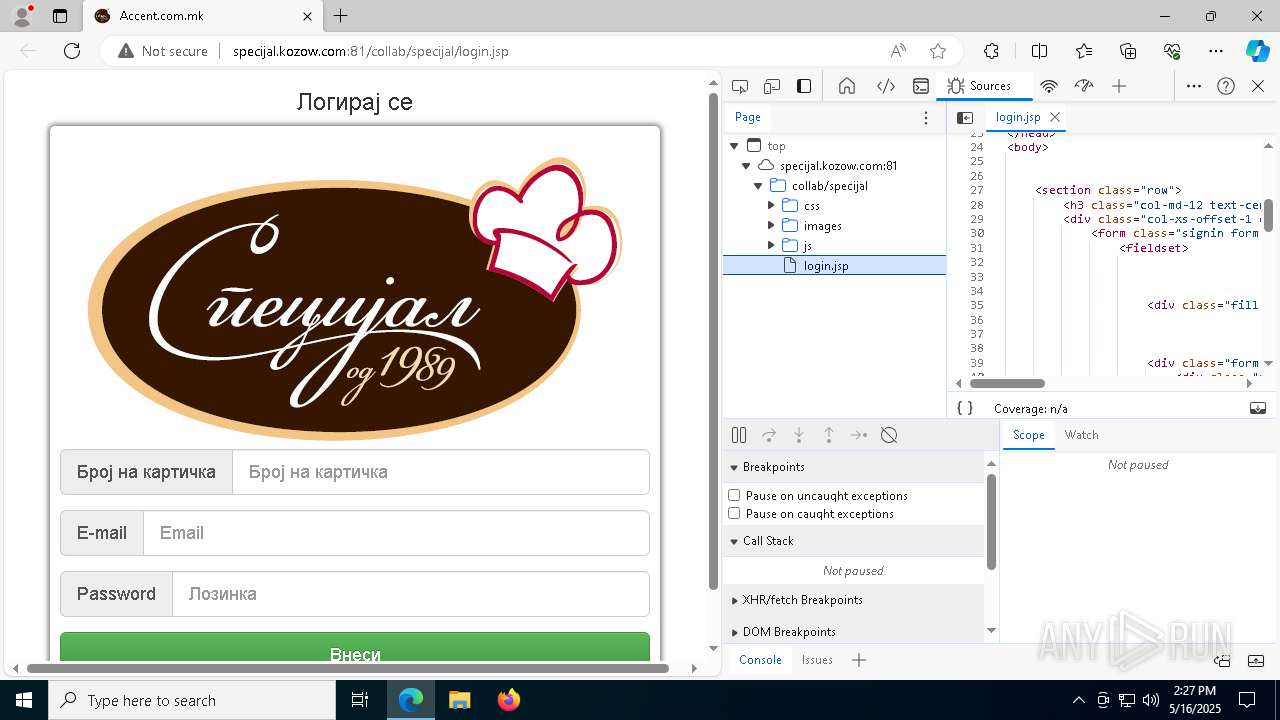Open Windows Start menu
The image size is (1280, 720).
click(23, 700)
